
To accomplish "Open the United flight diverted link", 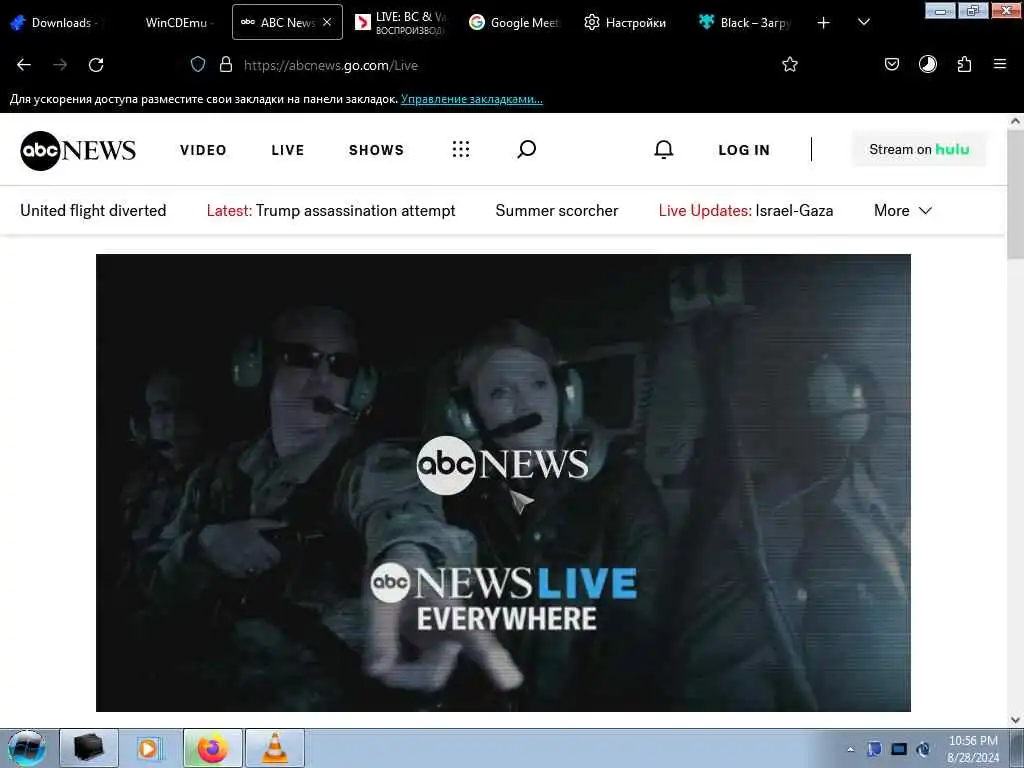I will (93, 210).
